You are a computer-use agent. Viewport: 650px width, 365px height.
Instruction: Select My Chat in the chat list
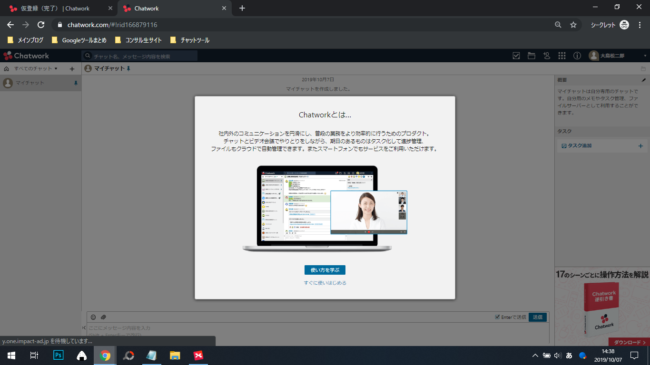click(40, 83)
